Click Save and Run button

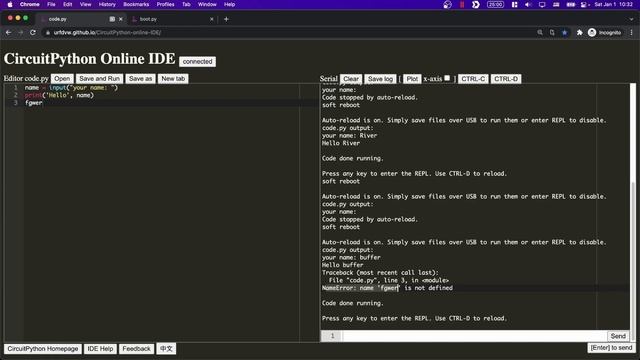(x=100, y=78)
